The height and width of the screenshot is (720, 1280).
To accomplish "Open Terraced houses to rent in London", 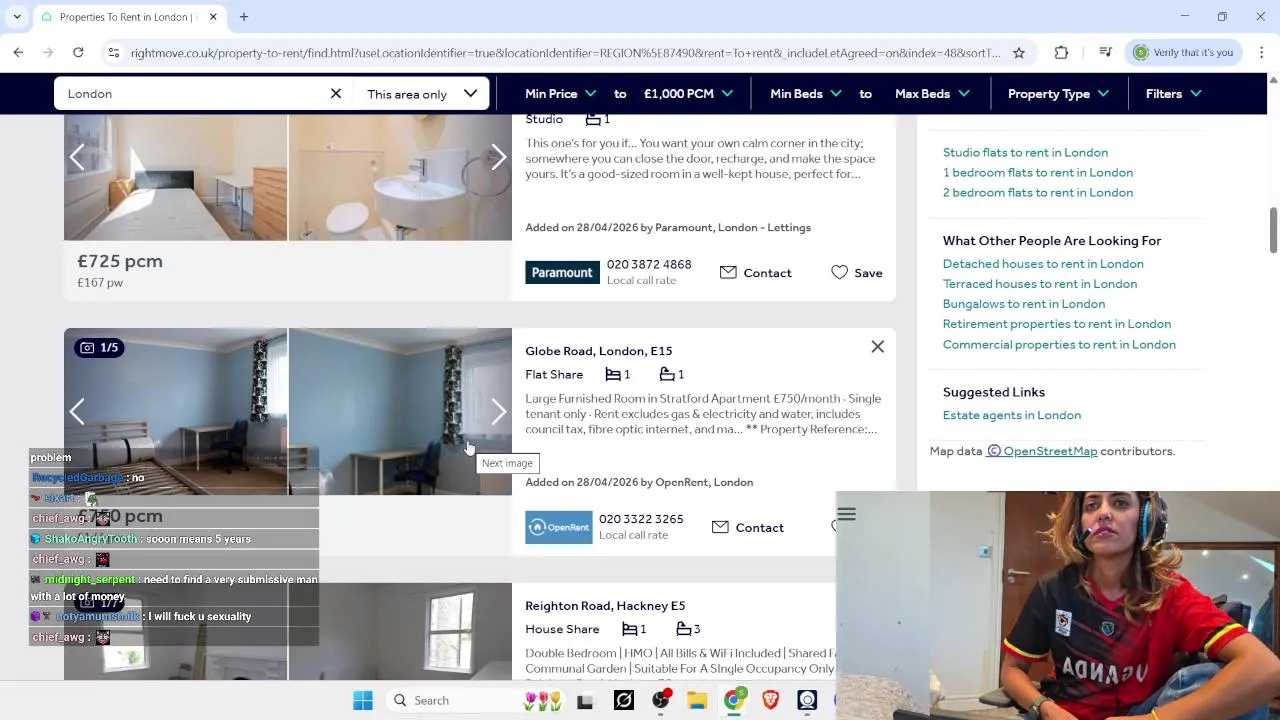I will pyautogui.click(x=1040, y=284).
